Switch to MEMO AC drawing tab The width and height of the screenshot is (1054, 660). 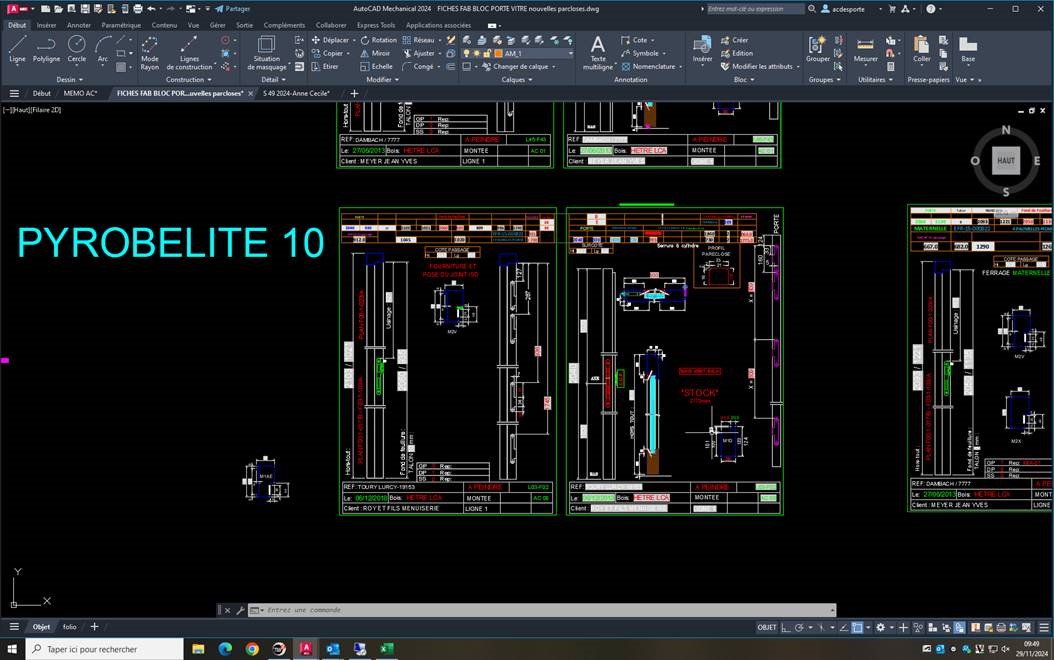pos(80,93)
